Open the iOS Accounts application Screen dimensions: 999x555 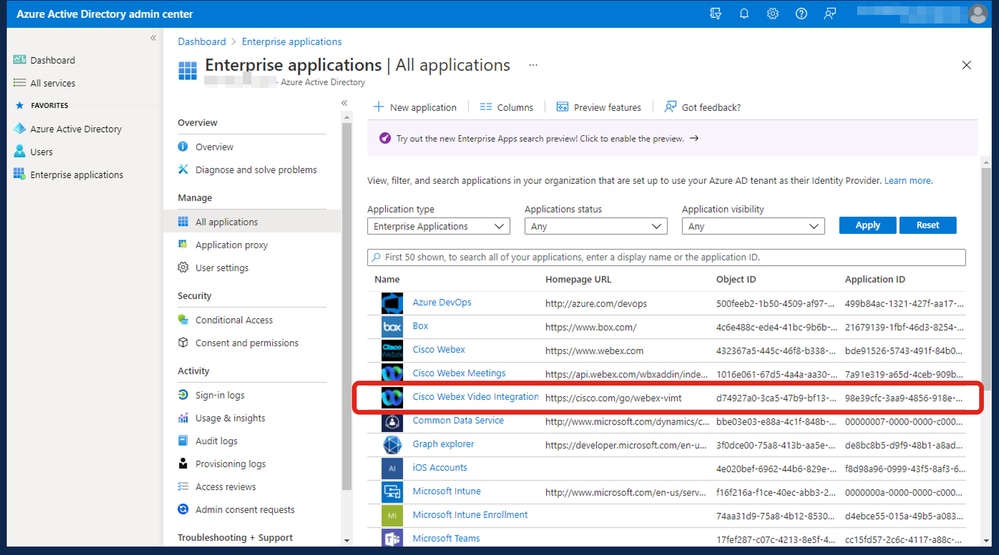(x=440, y=467)
